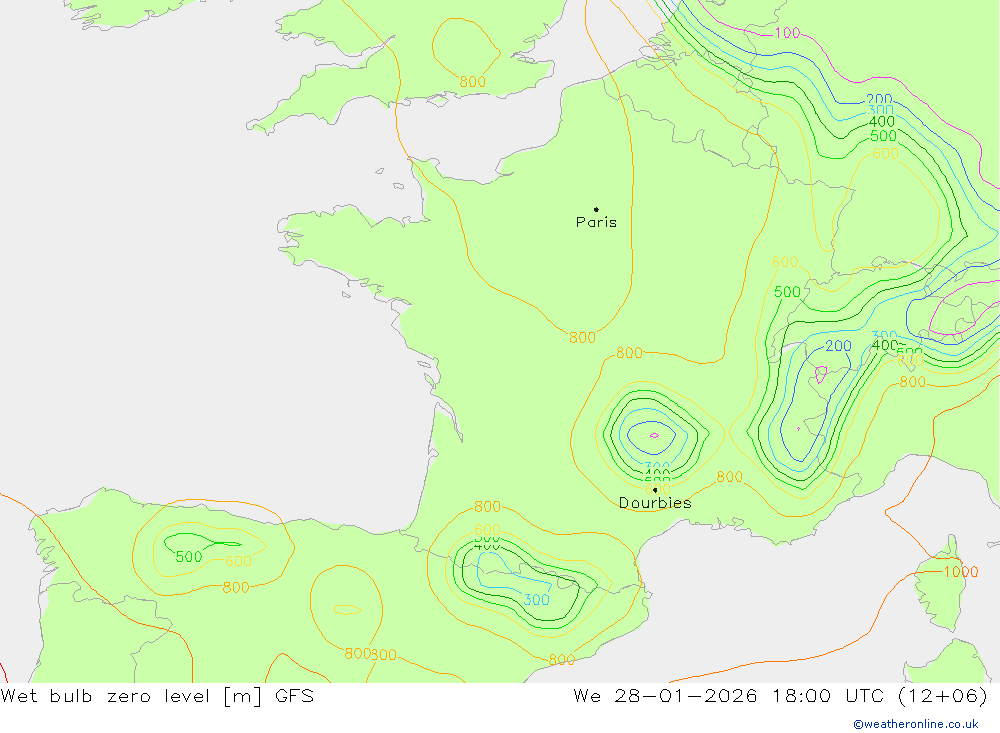Click the cyan 300 label in the Pyrenees
Viewport: 1000px width, 733px height.
point(536,600)
